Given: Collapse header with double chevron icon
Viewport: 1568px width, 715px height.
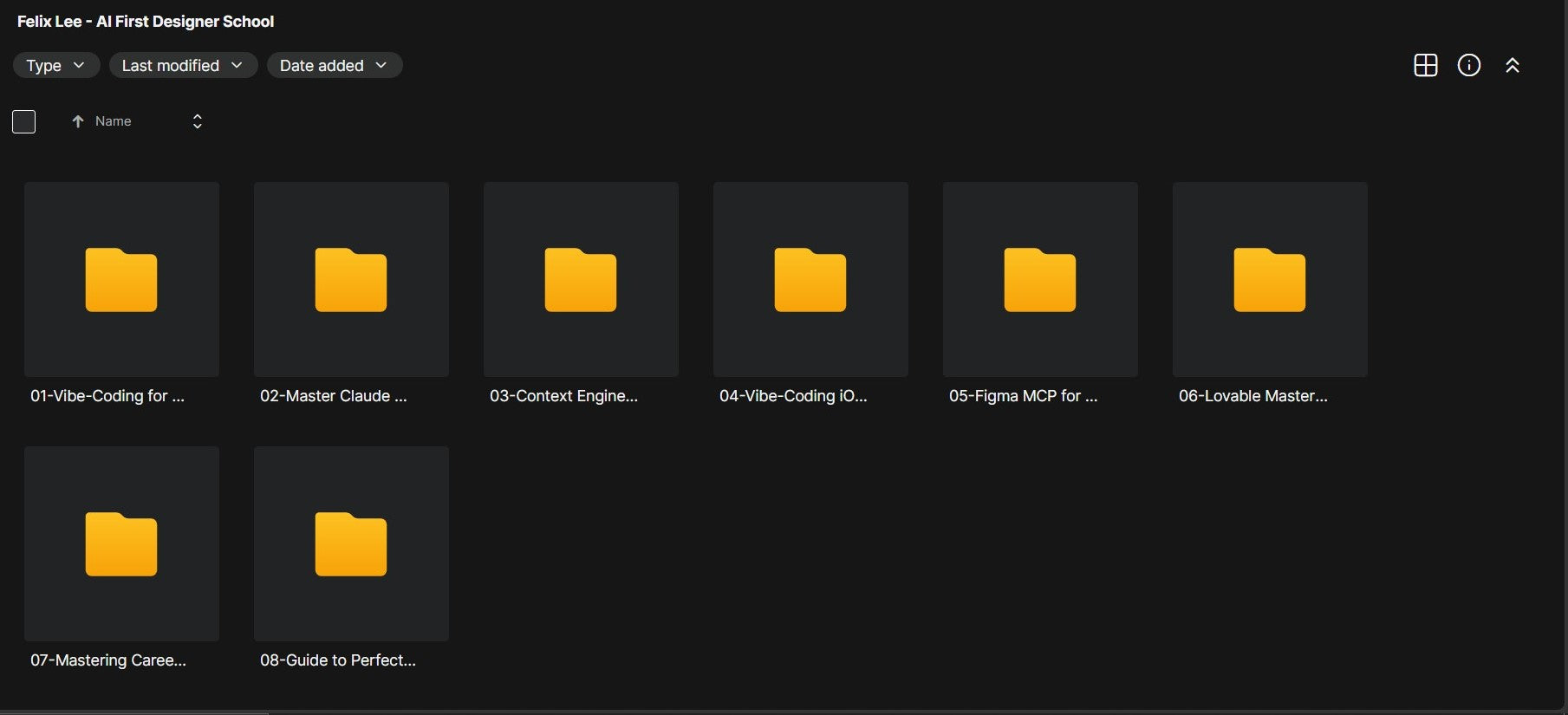Looking at the screenshot, I should 1512,65.
